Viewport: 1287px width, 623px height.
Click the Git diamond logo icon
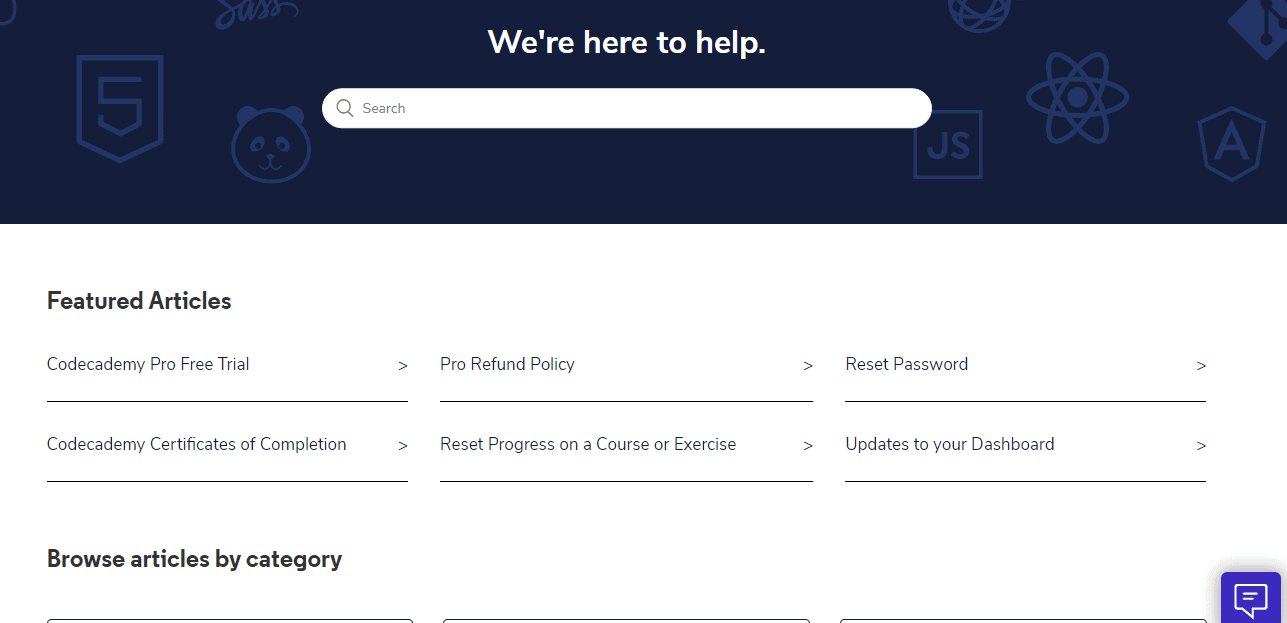1258,28
